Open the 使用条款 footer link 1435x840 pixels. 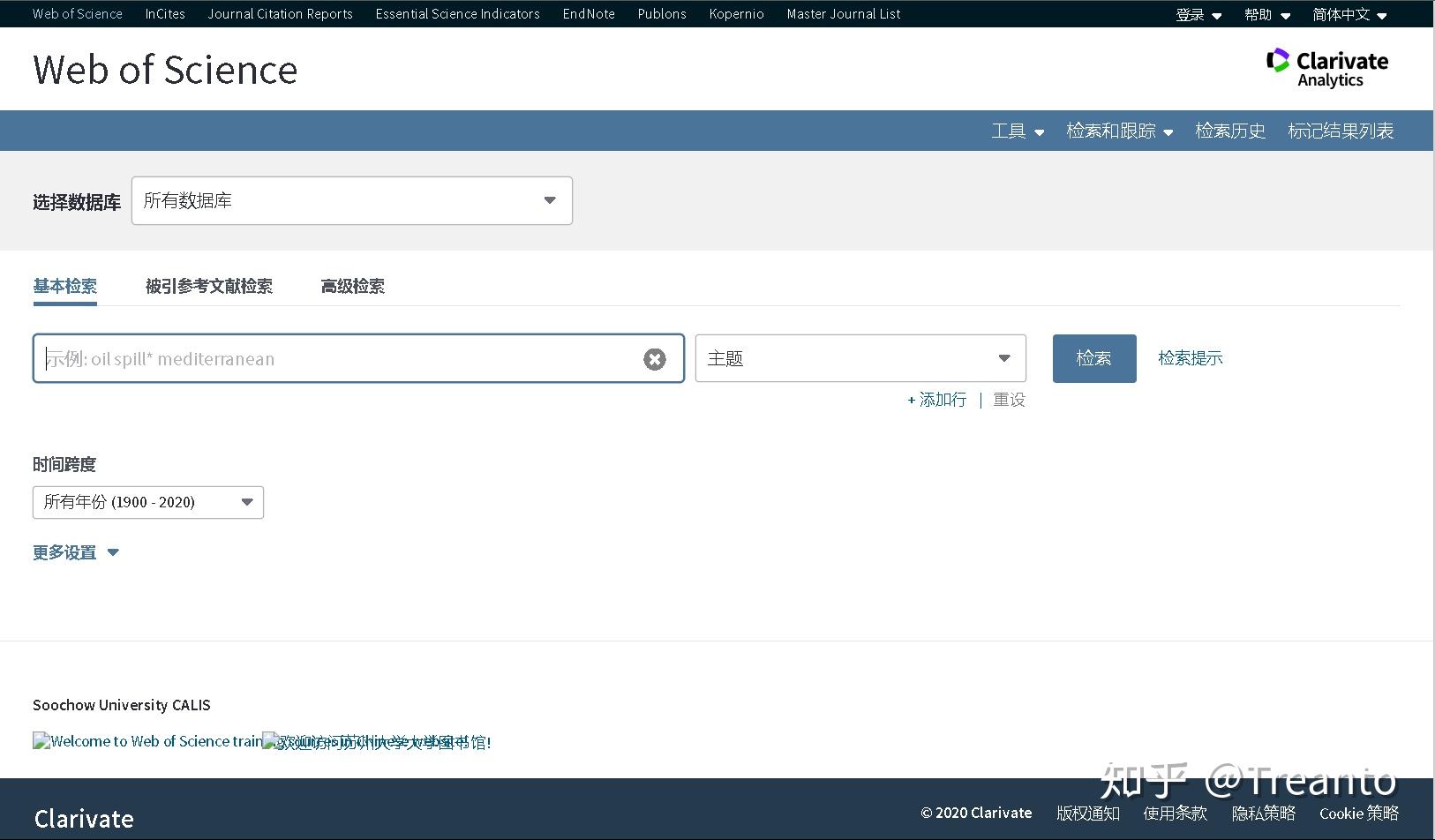pos(1176,814)
